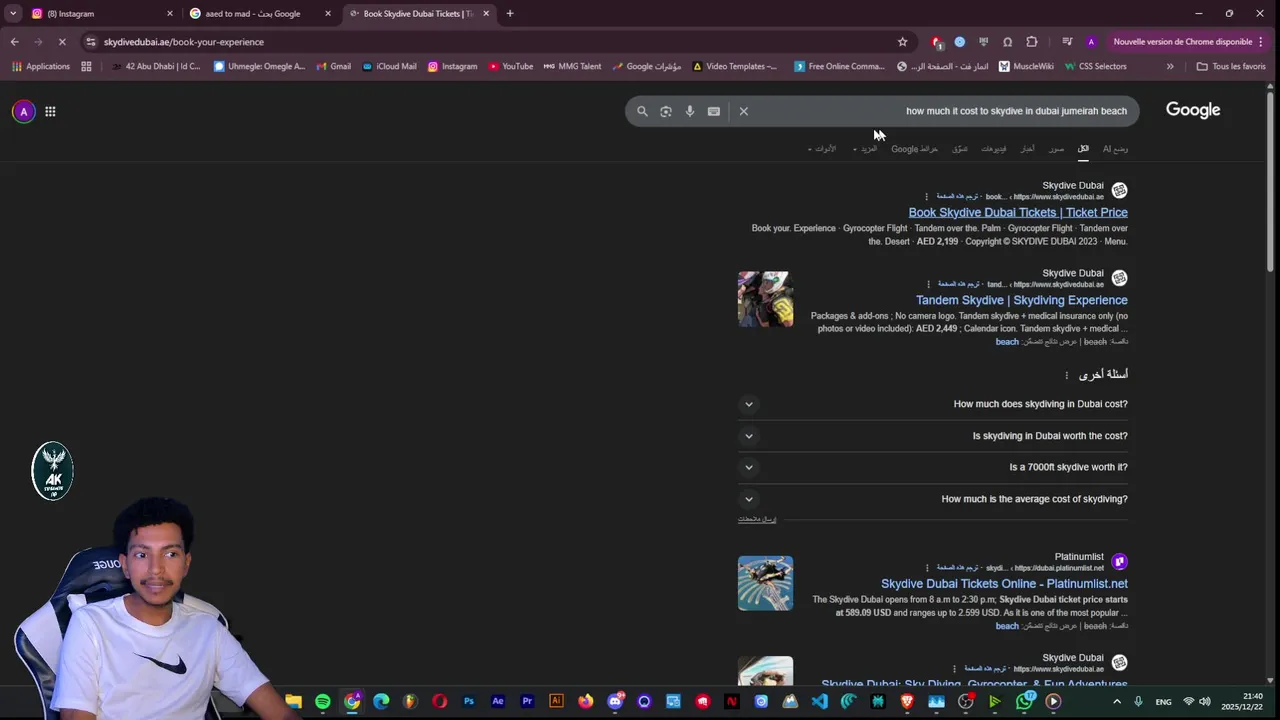Start voice search with microphone icon
The width and height of the screenshot is (1280, 720).
pyautogui.click(x=690, y=111)
